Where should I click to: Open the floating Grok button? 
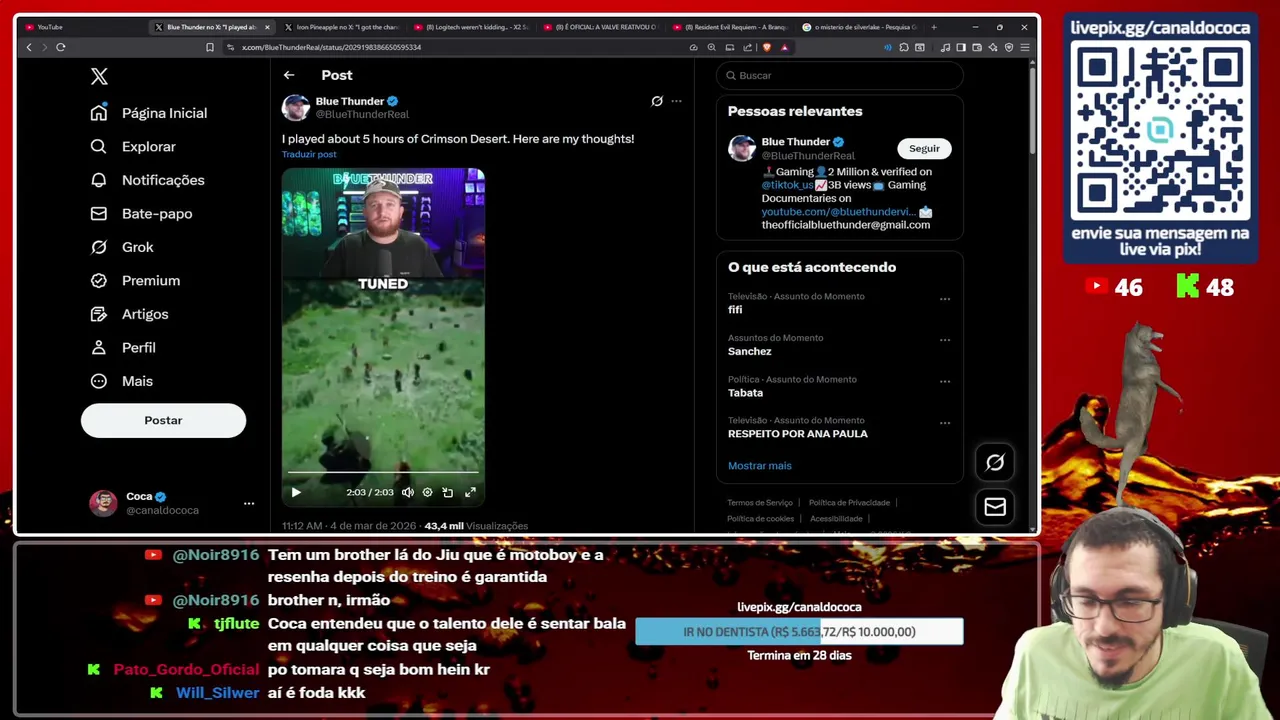coord(995,462)
